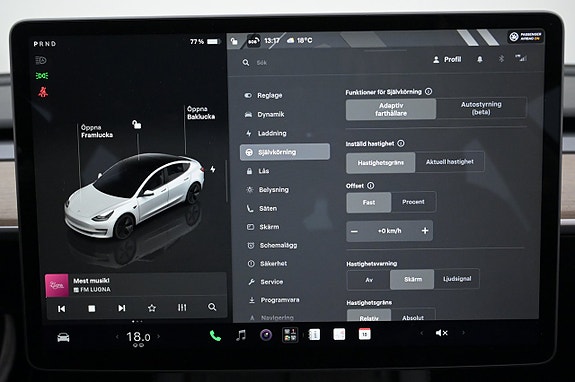The width and height of the screenshot is (575, 382).
Task: Decrease speed offset with minus button
Action: [354, 231]
